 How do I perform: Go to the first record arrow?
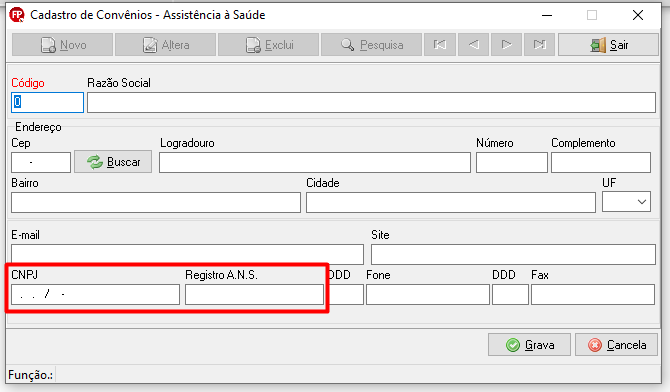(x=440, y=44)
